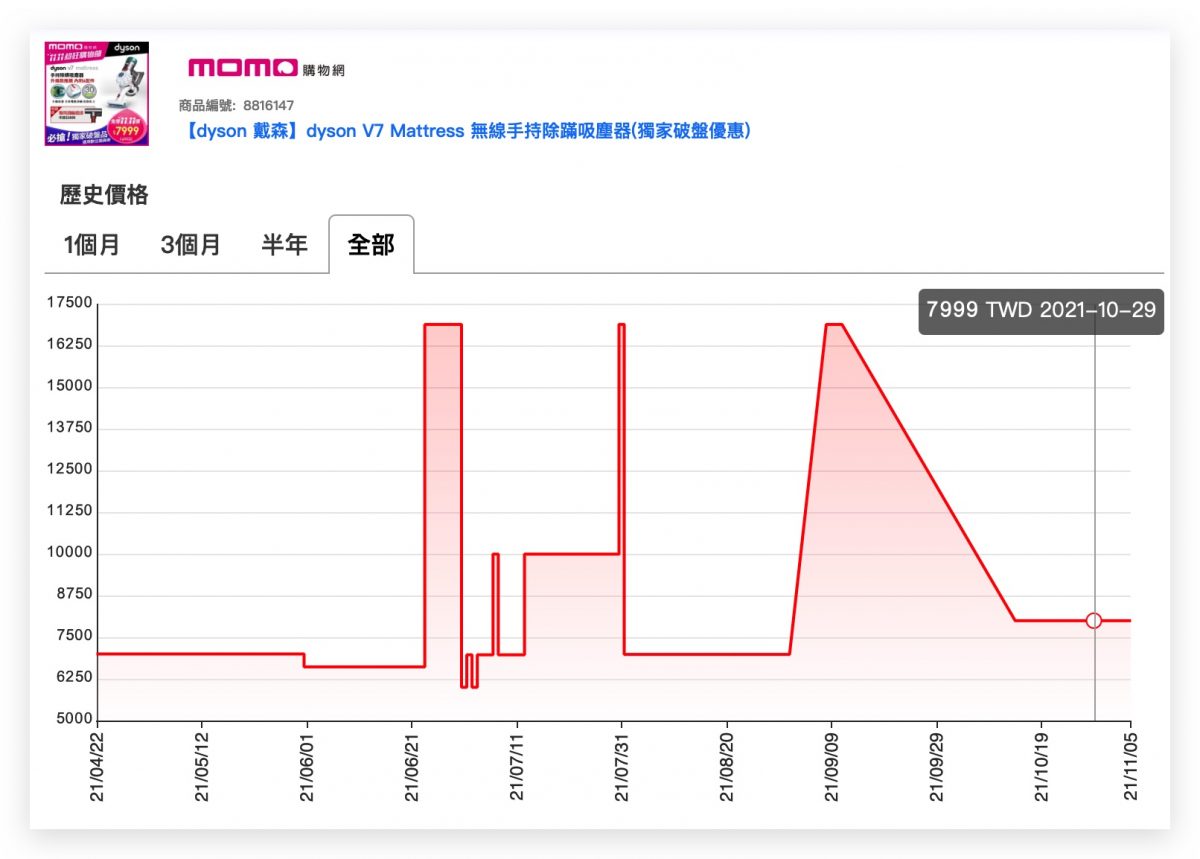The width and height of the screenshot is (1200, 859).
Task: Click the 21/04/22 date label
Action: point(98,766)
